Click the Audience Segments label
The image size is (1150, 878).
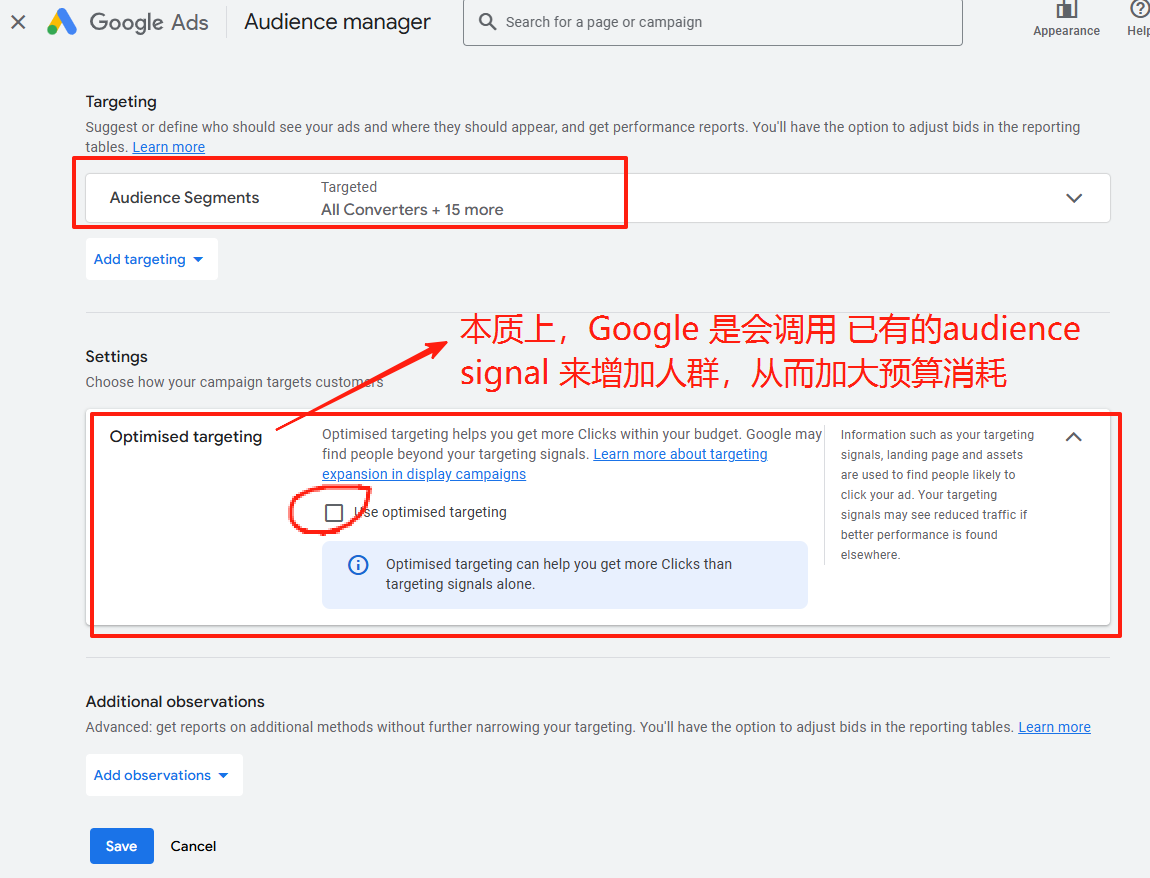pyautogui.click(x=184, y=198)
